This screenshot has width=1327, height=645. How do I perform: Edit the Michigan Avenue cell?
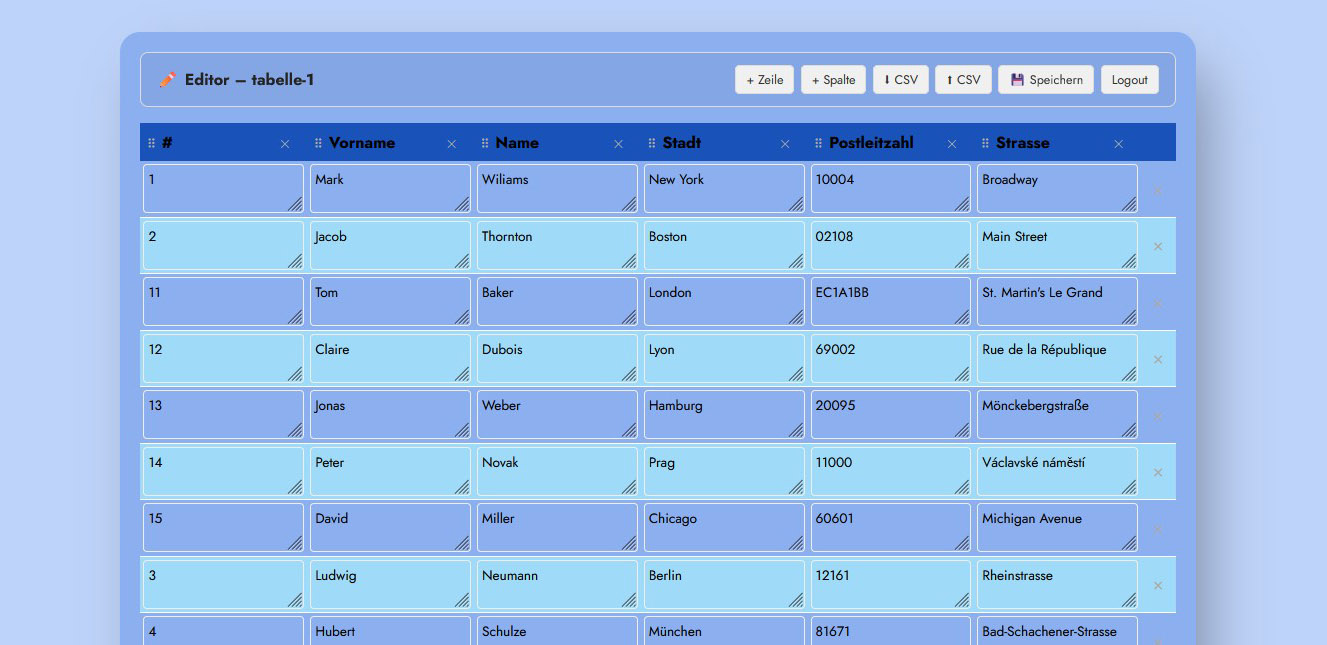(x=1057, y=528)
